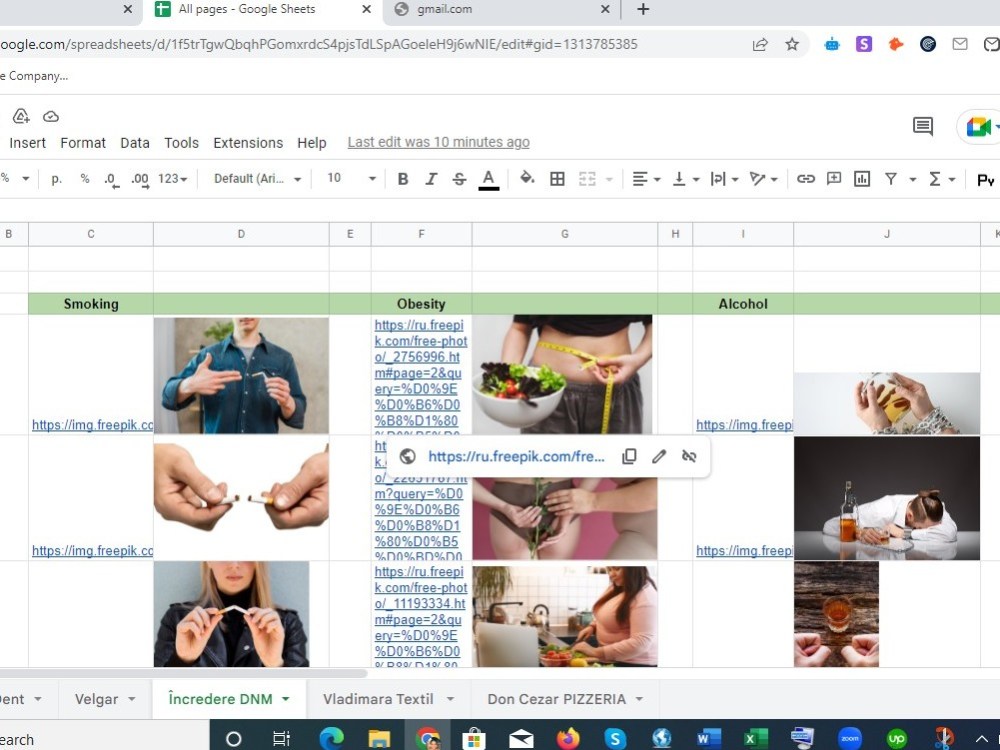Open Excel from the taskbar
The height and width of the screenshot is (750, 1000).
coord(756,739)
